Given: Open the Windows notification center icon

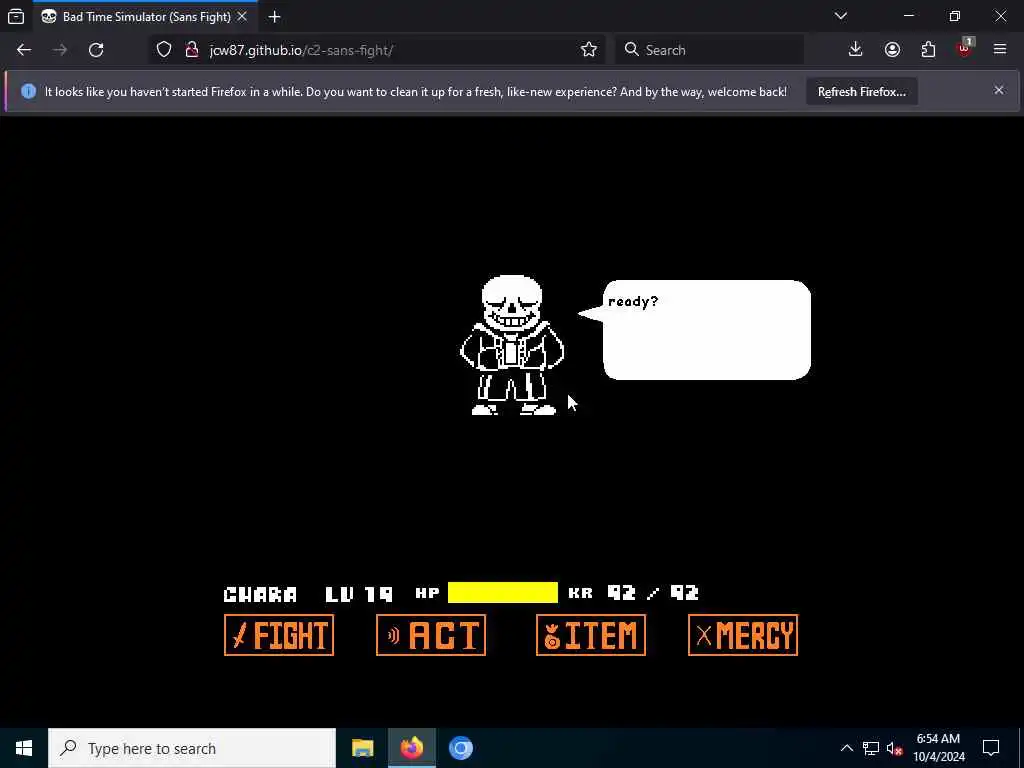Looking at the screenshot, I should [x=991, y=748].
